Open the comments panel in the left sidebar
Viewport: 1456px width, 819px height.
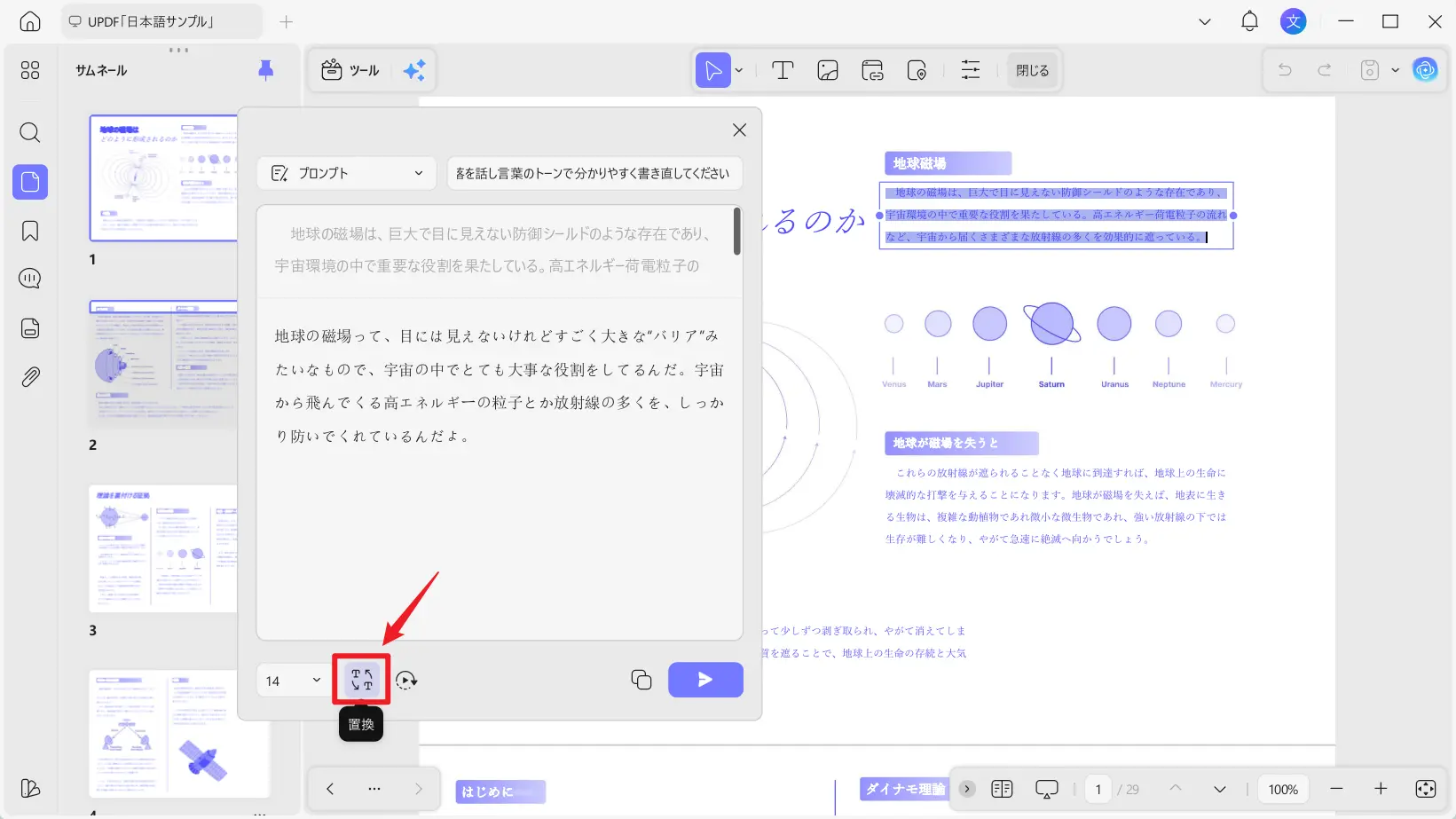coord(29,278)
